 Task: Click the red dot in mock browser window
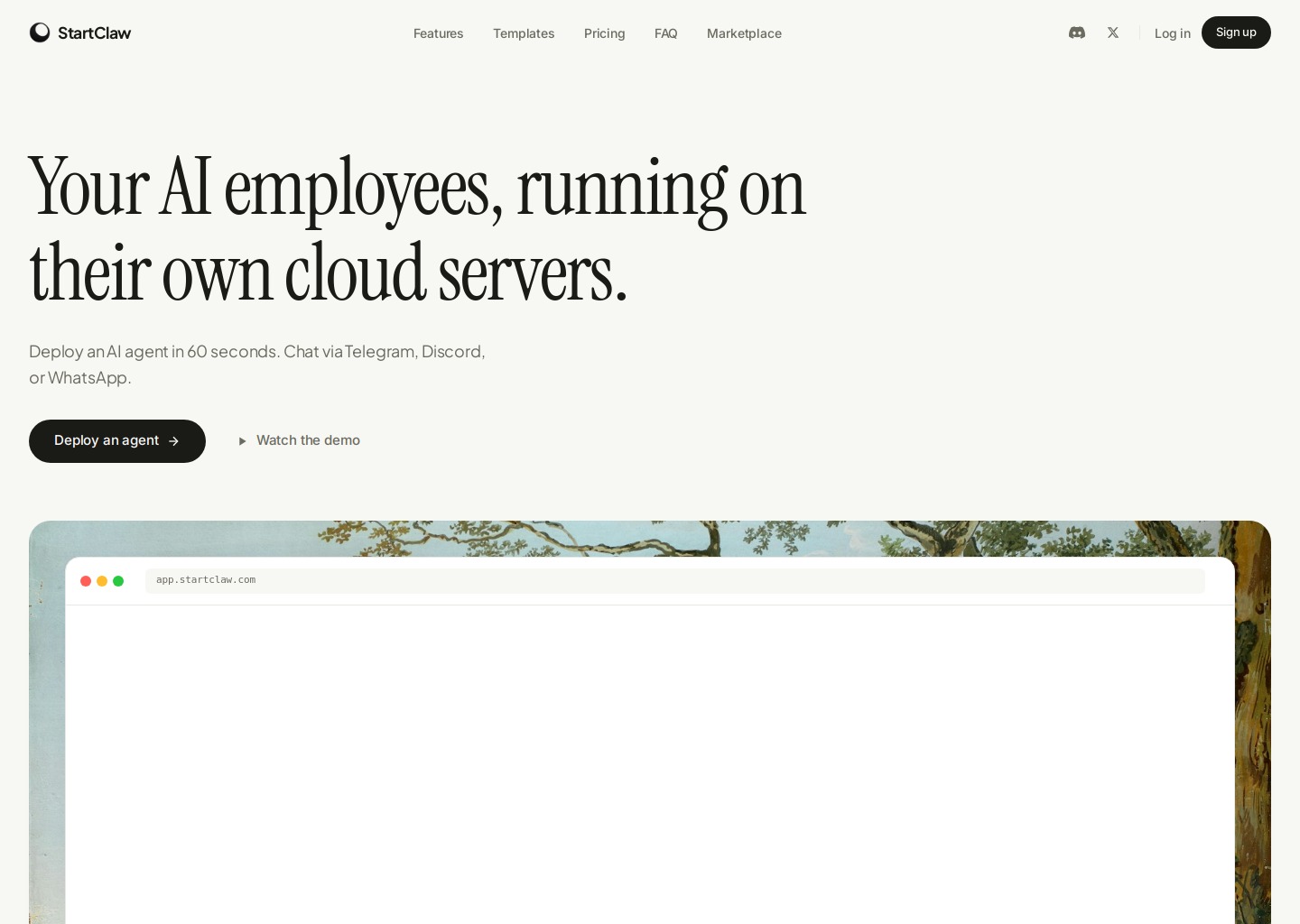click(86, 581)
